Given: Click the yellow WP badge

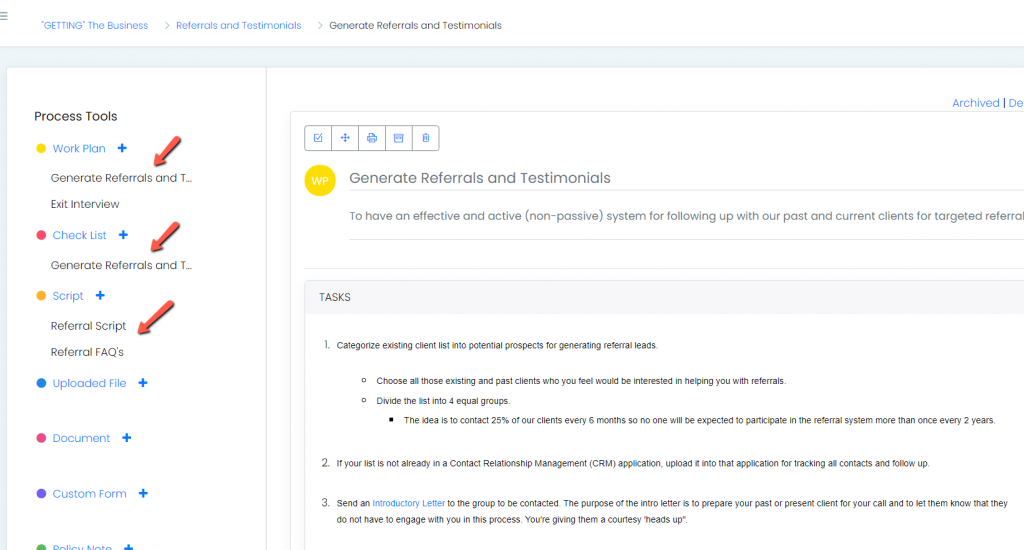Looking at the screenshot, I should (x=320, y=181).
